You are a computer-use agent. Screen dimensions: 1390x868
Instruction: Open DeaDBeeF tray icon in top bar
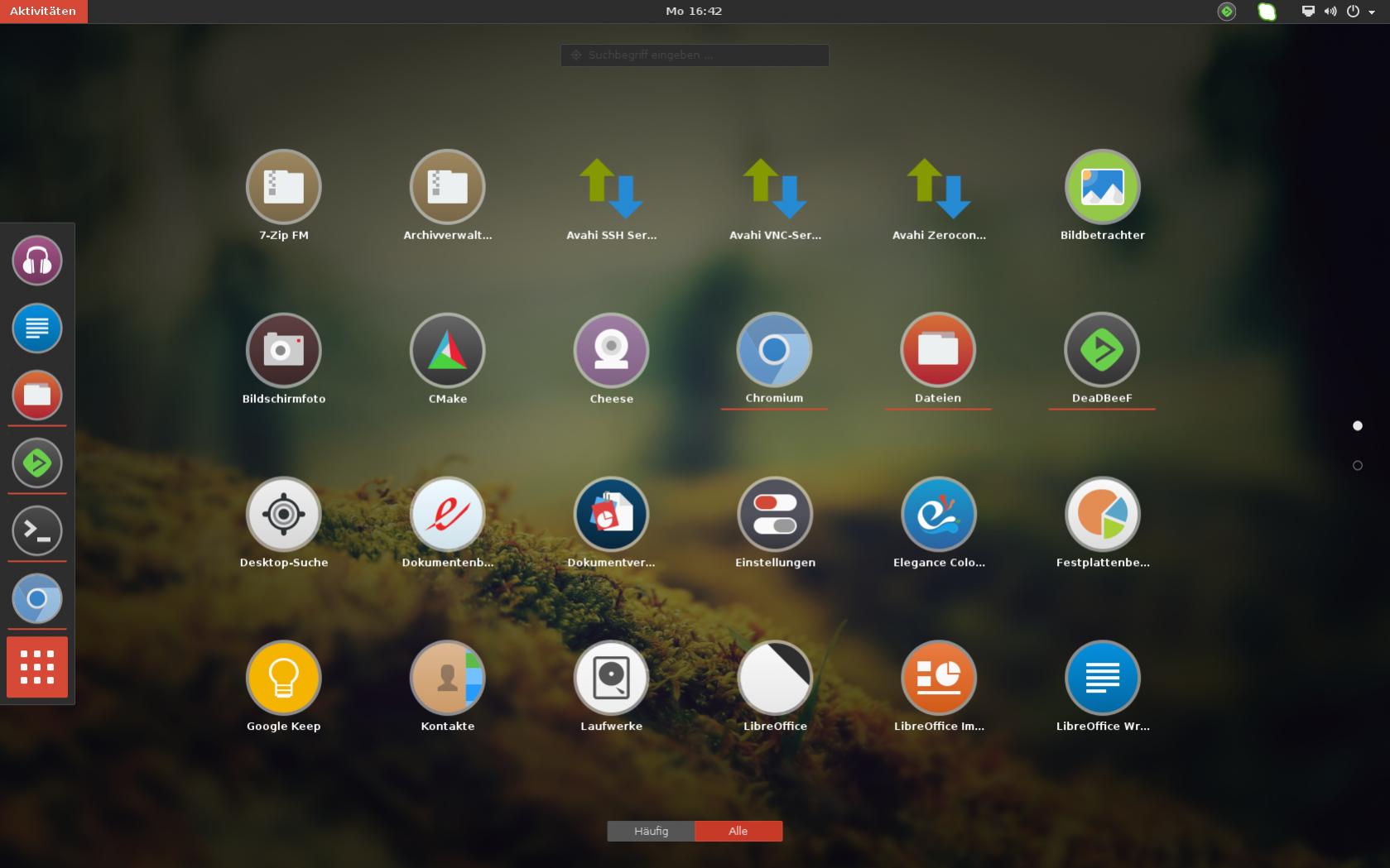1227,12
